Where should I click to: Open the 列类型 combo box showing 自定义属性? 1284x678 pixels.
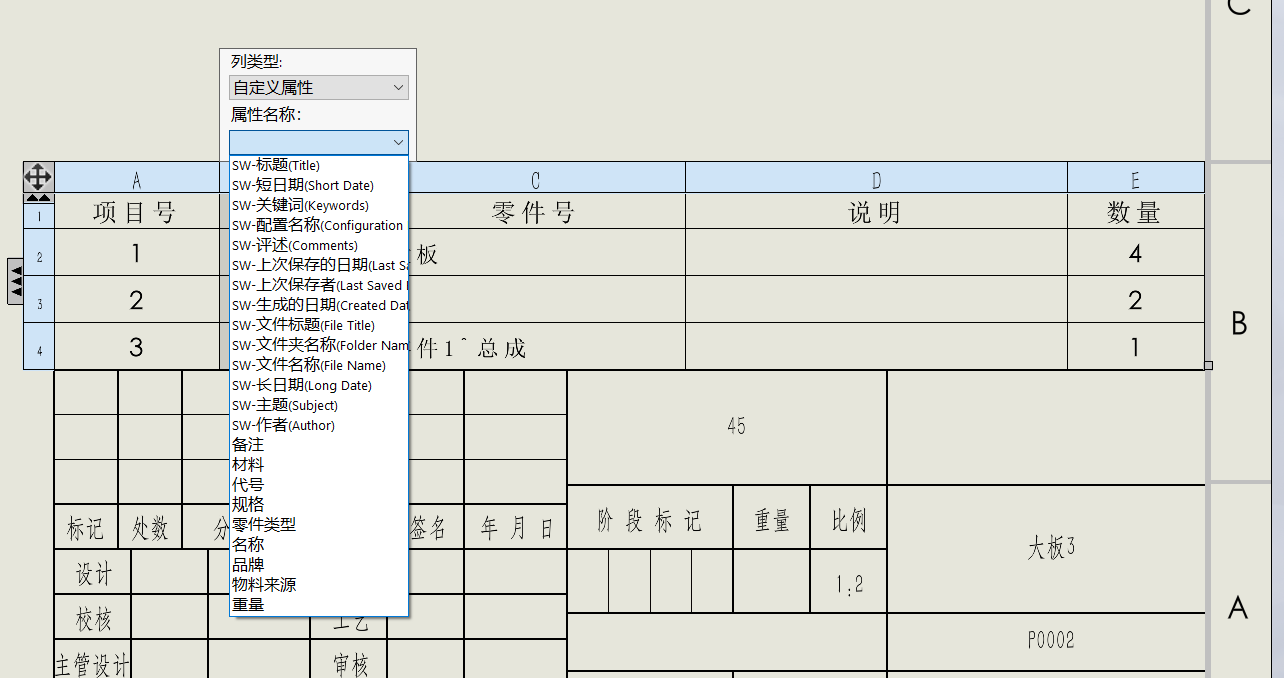click(x=318, y=87)
